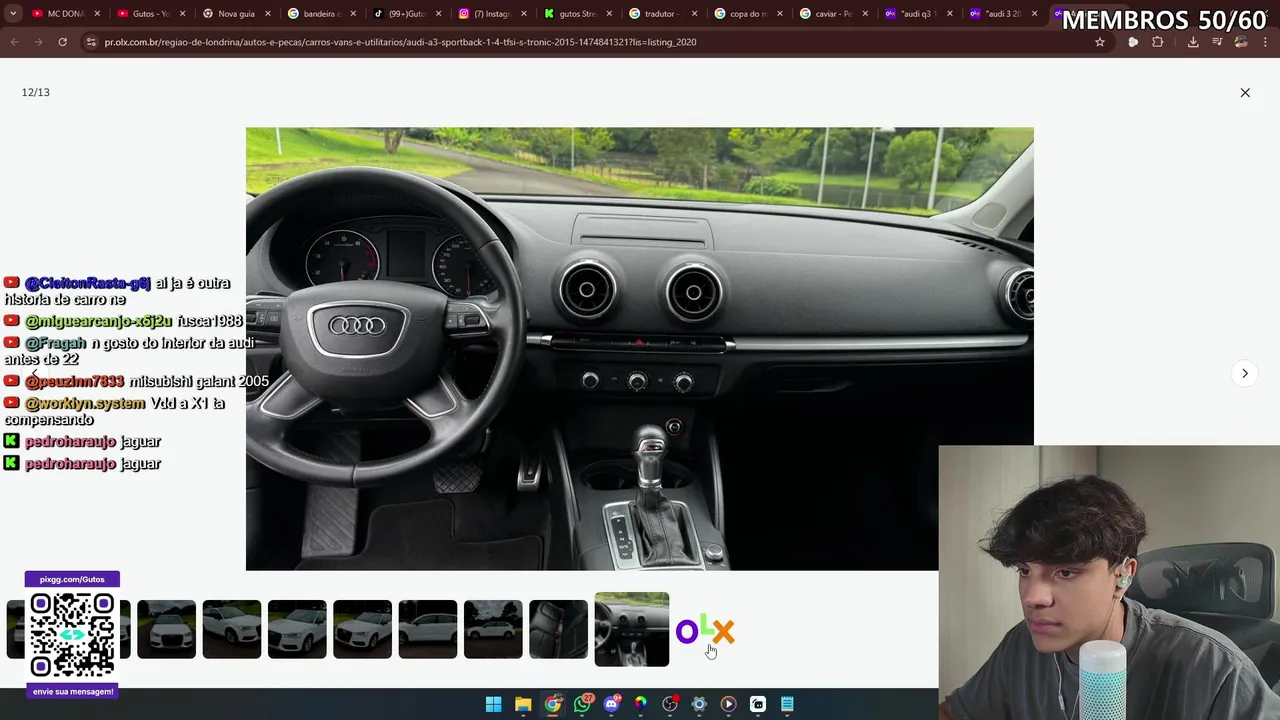Open the Windows Start menu
1280x720 pixels.
coord(494,704)
